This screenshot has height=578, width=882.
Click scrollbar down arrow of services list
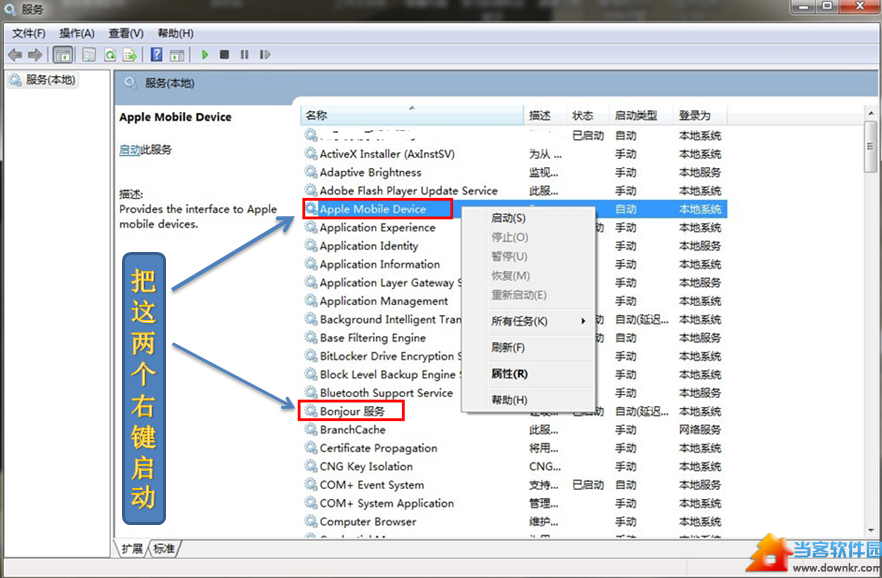pyautogui.click(x=871, y=530)
